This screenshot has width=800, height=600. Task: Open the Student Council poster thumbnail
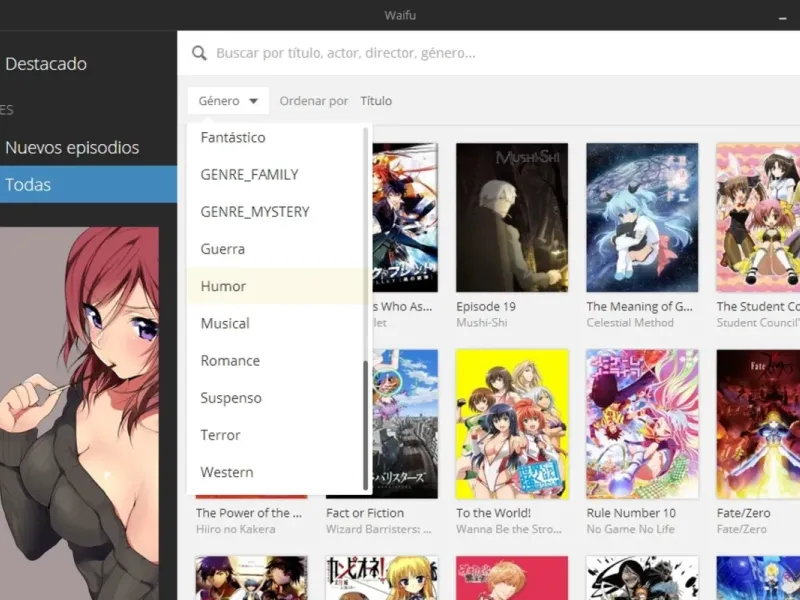click(x=758, y=217)
